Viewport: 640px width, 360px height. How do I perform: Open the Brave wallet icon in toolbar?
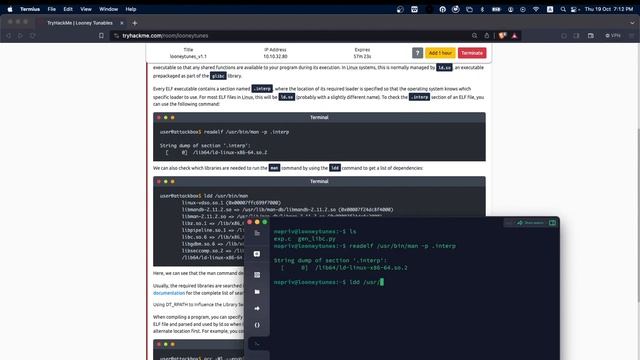tap(591, 36)
